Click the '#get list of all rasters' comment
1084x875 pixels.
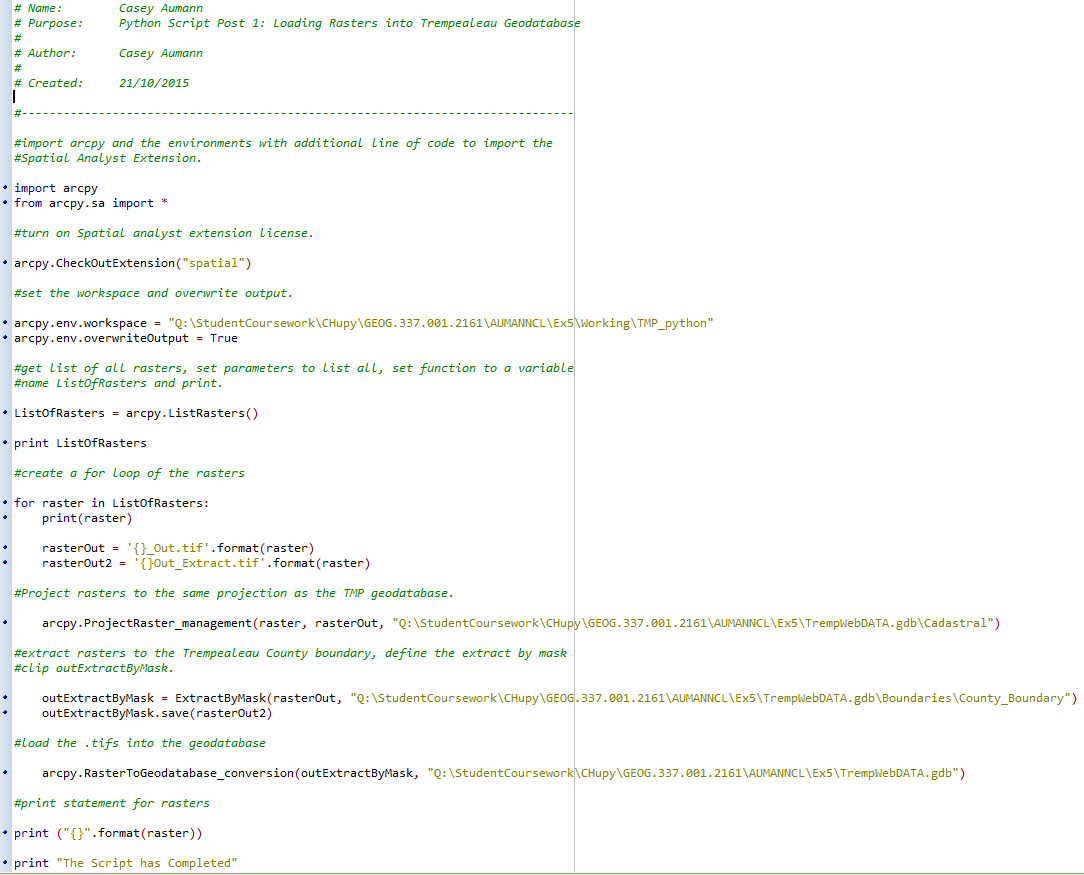pyautogui.click(x=294, y=368)
